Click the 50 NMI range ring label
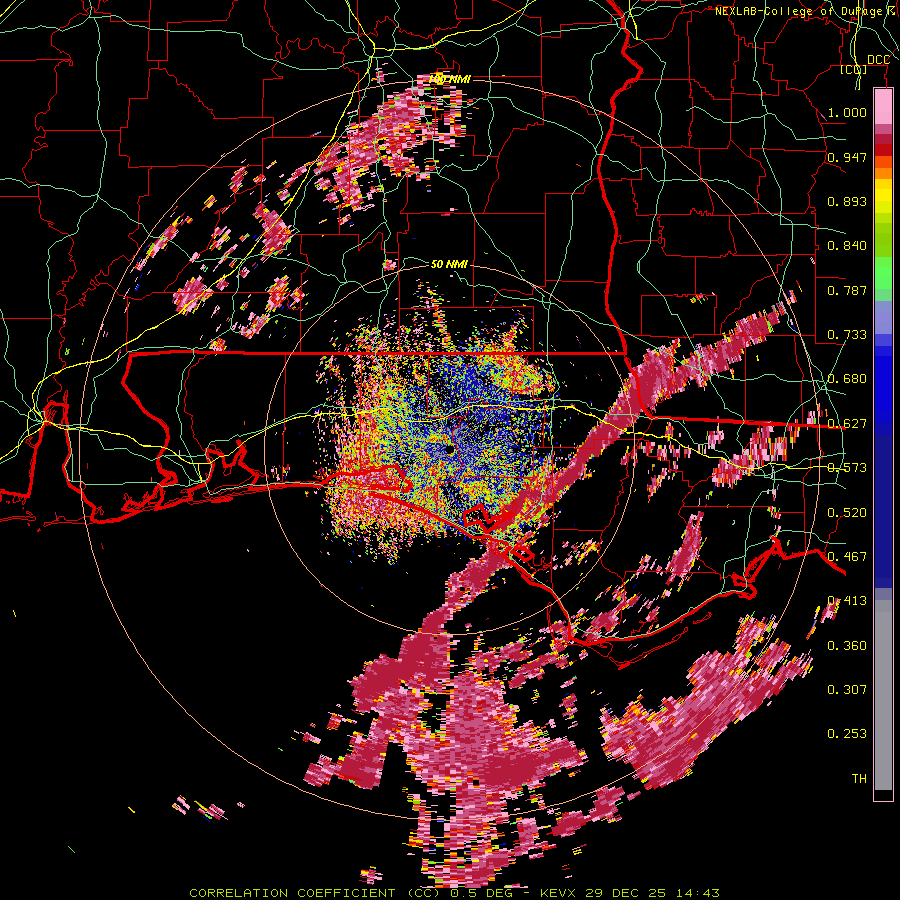The height and width of the screenshot is (900, 900). pyautogui.click(x=449, y=264)
